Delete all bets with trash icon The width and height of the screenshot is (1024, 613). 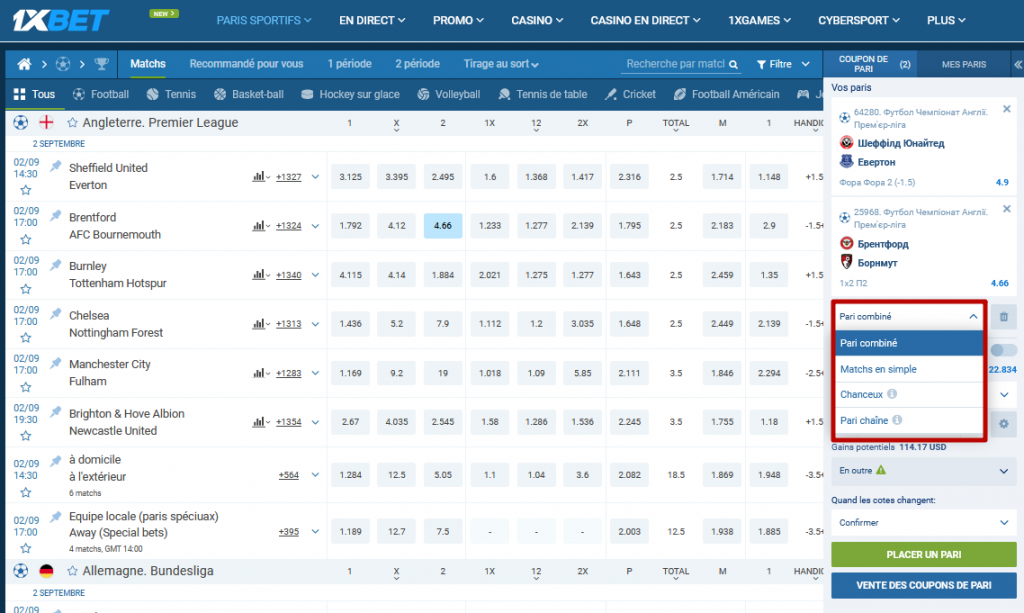coord(1004,317)
